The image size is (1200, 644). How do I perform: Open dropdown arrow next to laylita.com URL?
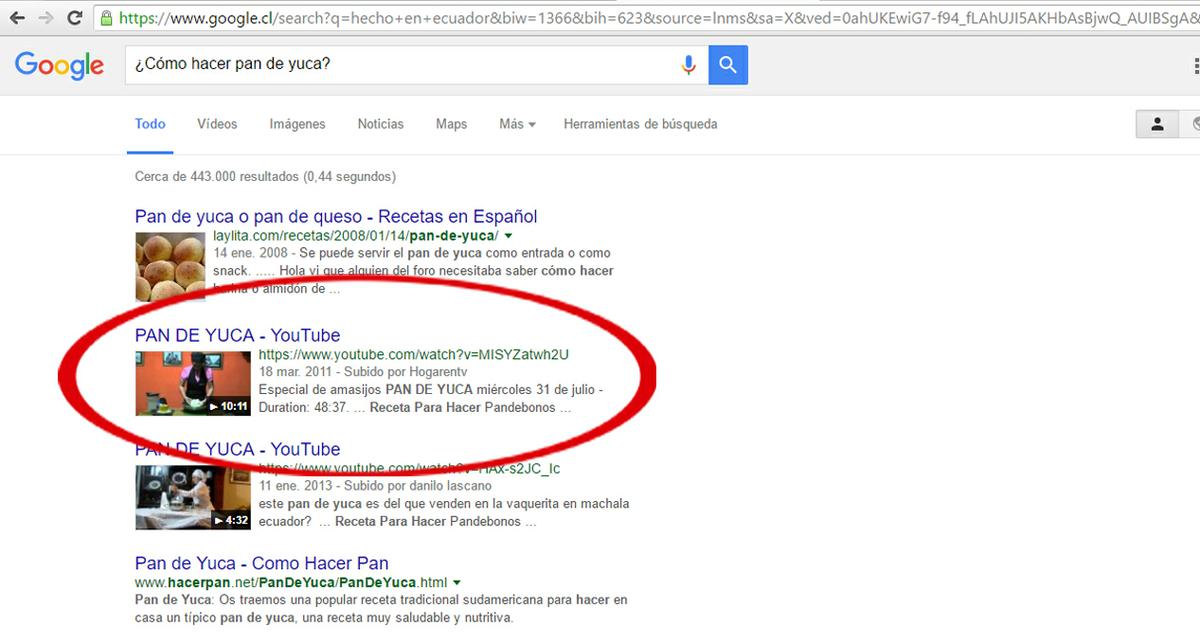click(508, 236)
